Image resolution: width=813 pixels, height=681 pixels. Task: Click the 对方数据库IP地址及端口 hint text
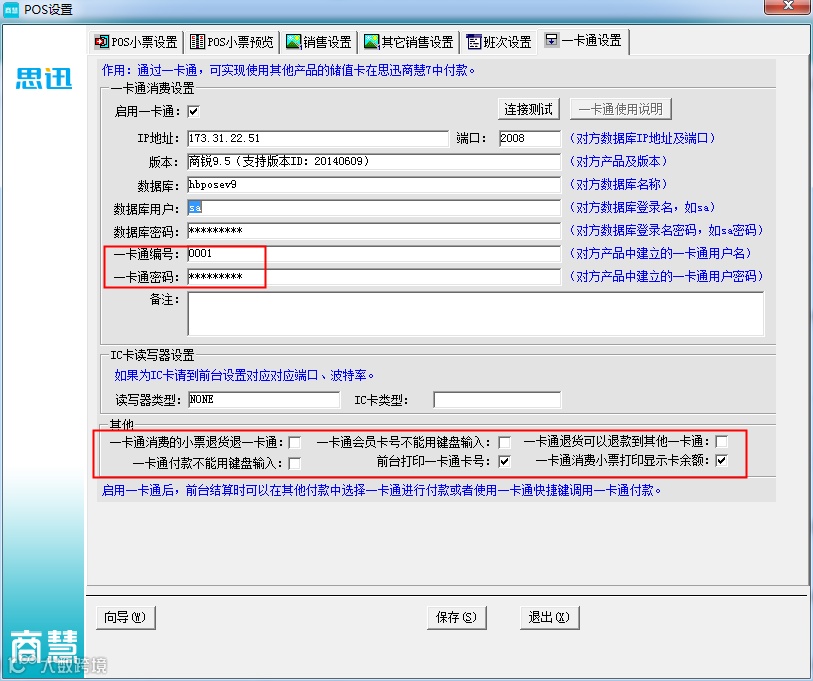pos(642,138)
